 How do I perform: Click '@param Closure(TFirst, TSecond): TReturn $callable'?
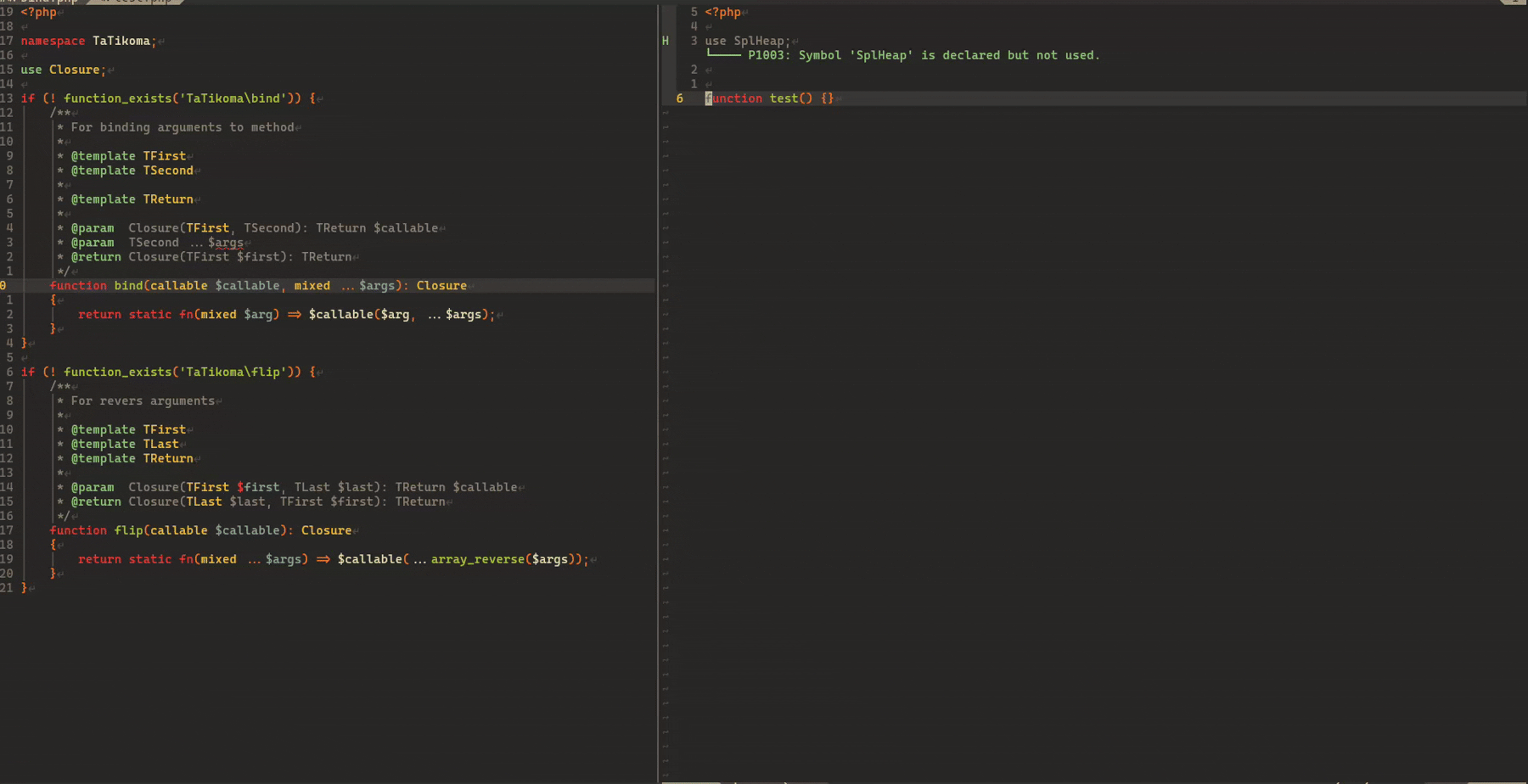point(255,228)
